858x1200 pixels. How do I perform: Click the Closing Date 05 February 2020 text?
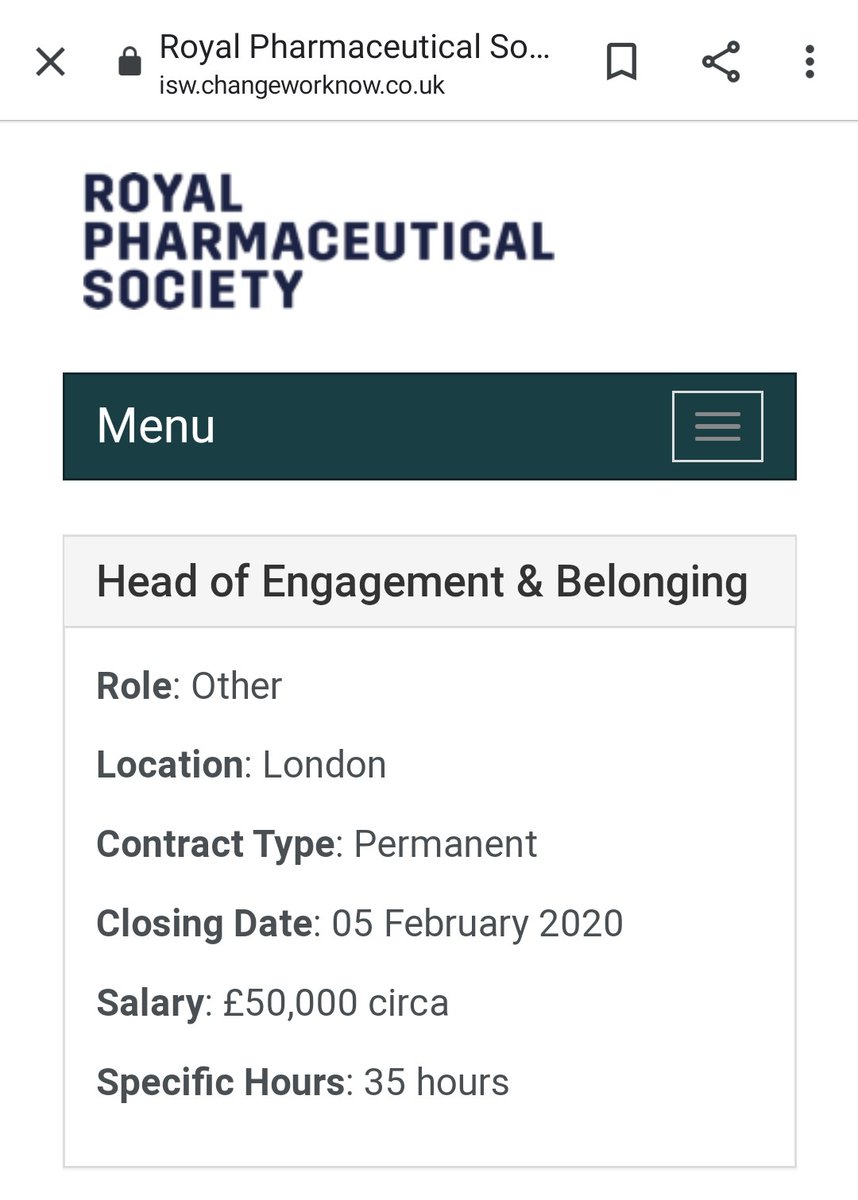(x=360, y=923)
